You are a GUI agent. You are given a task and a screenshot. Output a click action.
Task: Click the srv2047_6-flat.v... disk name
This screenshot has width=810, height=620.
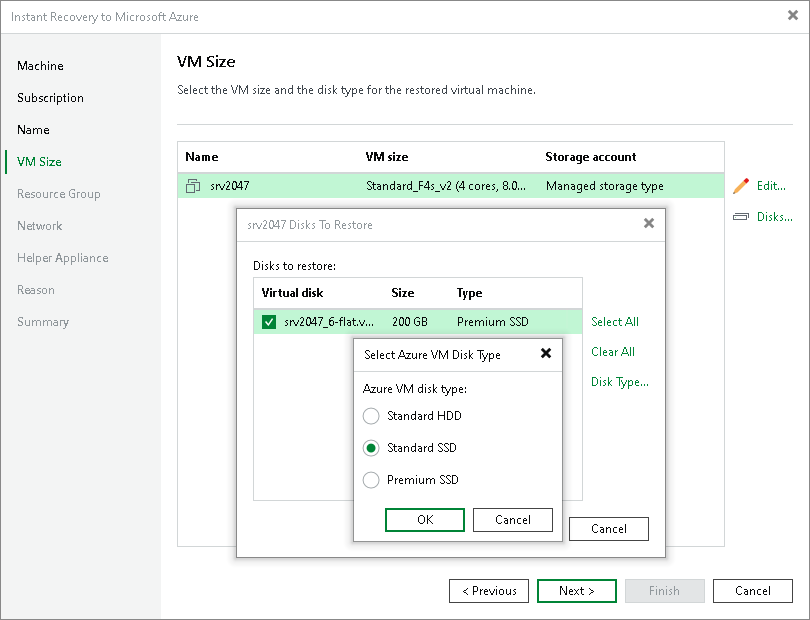329,322
